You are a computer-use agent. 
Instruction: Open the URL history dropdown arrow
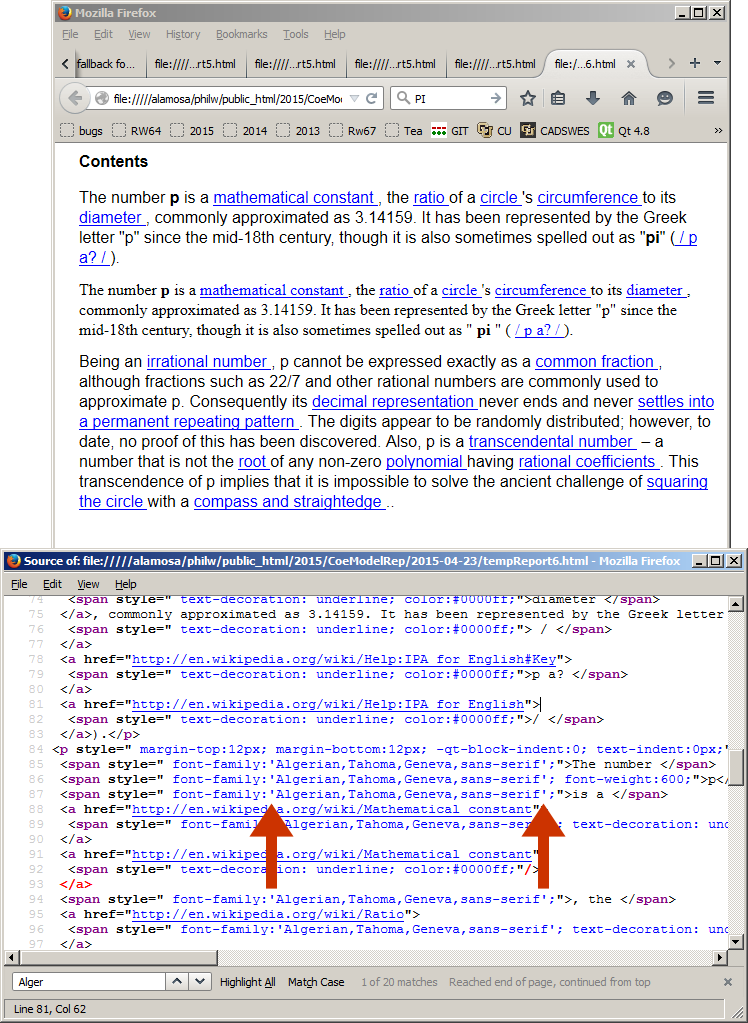[354, 99]
